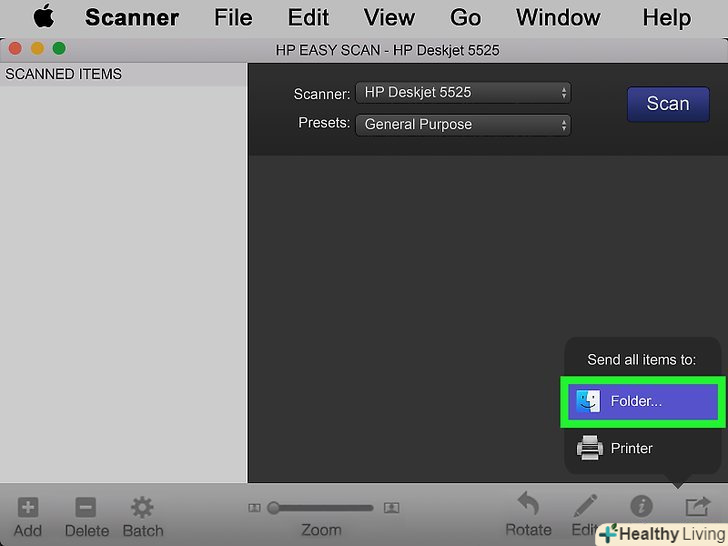The height and width of the screenshot is (546, 728).
Task: Open the info icon in toolbar
Action: tap(642, 506)
